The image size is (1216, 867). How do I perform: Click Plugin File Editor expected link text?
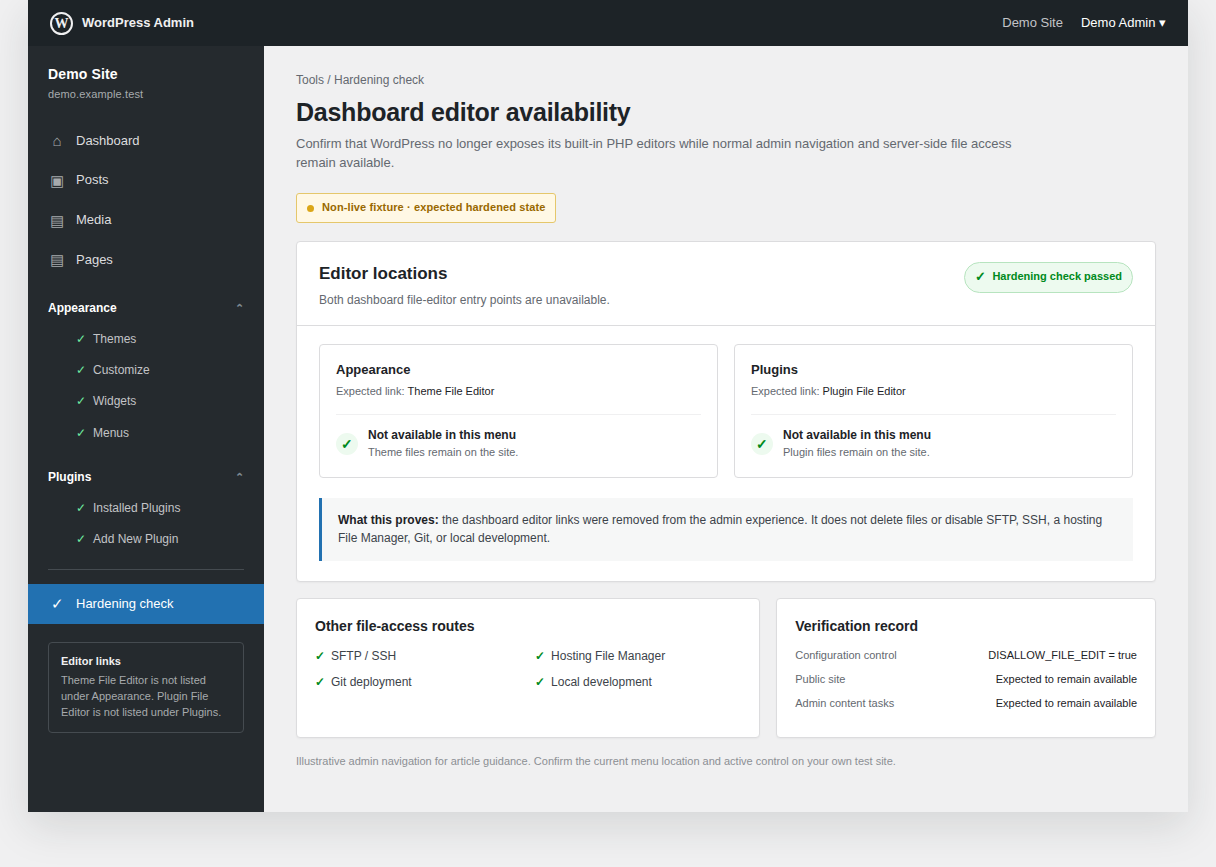[x=864, y=392]
